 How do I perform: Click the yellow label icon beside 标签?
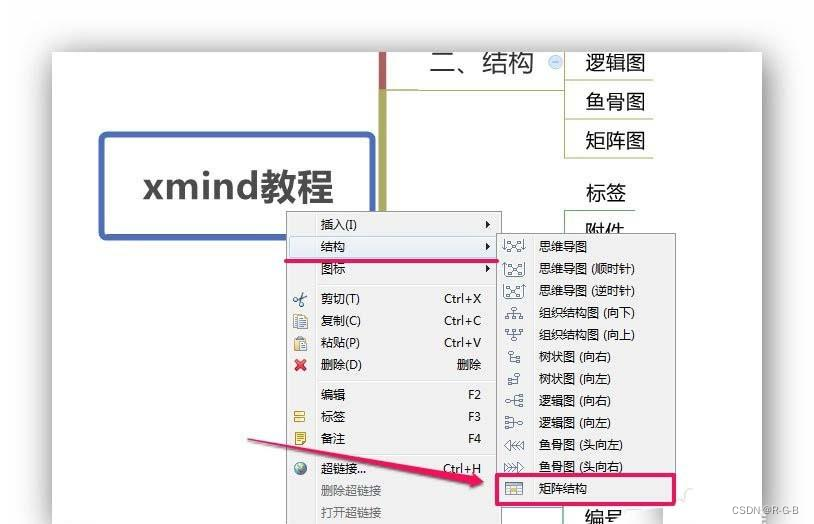point(300,416)
